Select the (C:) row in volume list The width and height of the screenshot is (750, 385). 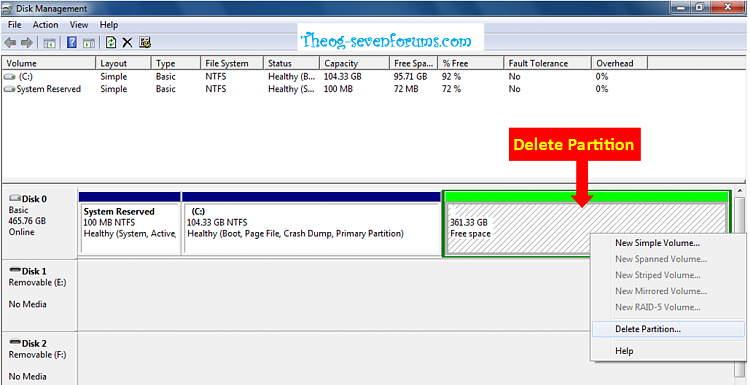pyautogui.click(x=325, y=77)
